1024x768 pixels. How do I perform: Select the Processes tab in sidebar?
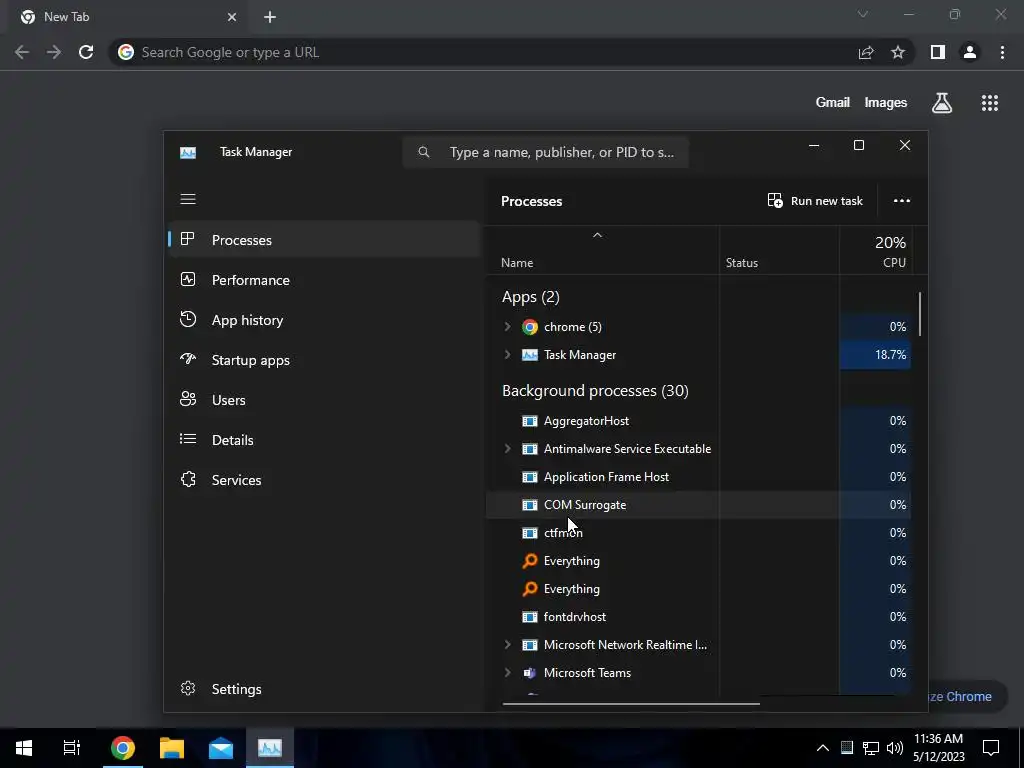tap(325, 240)
